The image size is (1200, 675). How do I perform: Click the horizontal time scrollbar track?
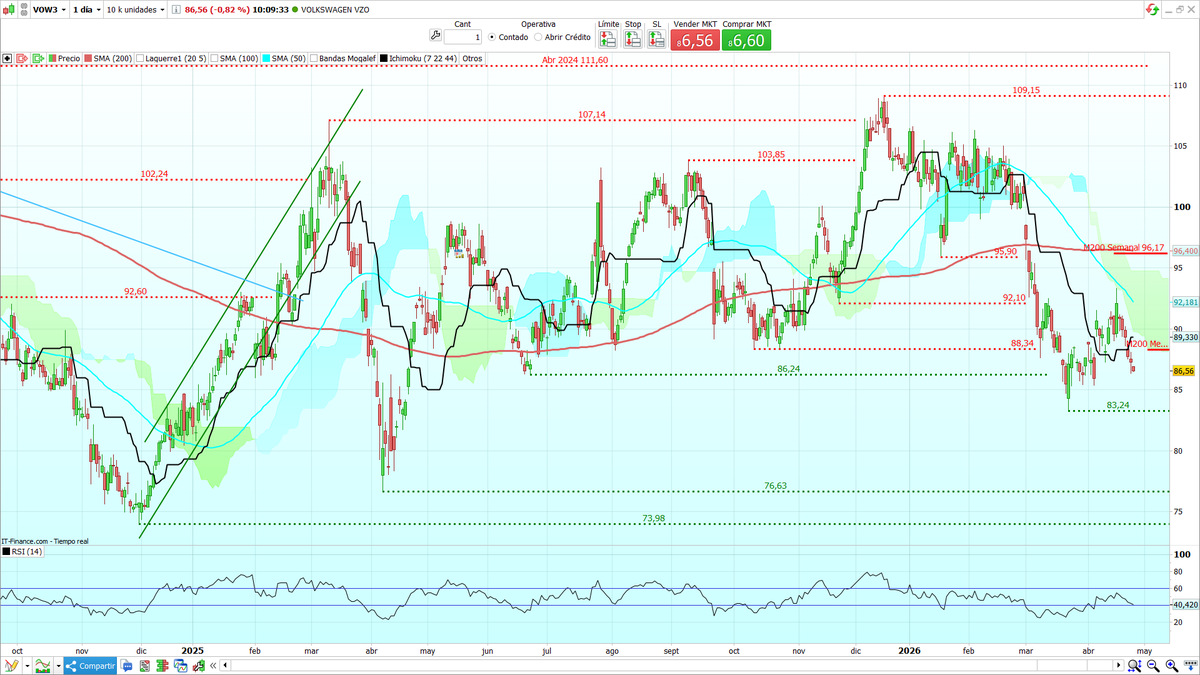coord(671,665)
